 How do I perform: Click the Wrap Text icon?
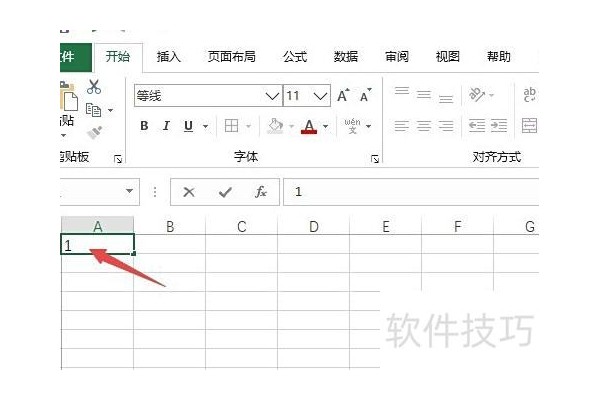point(530,95)
